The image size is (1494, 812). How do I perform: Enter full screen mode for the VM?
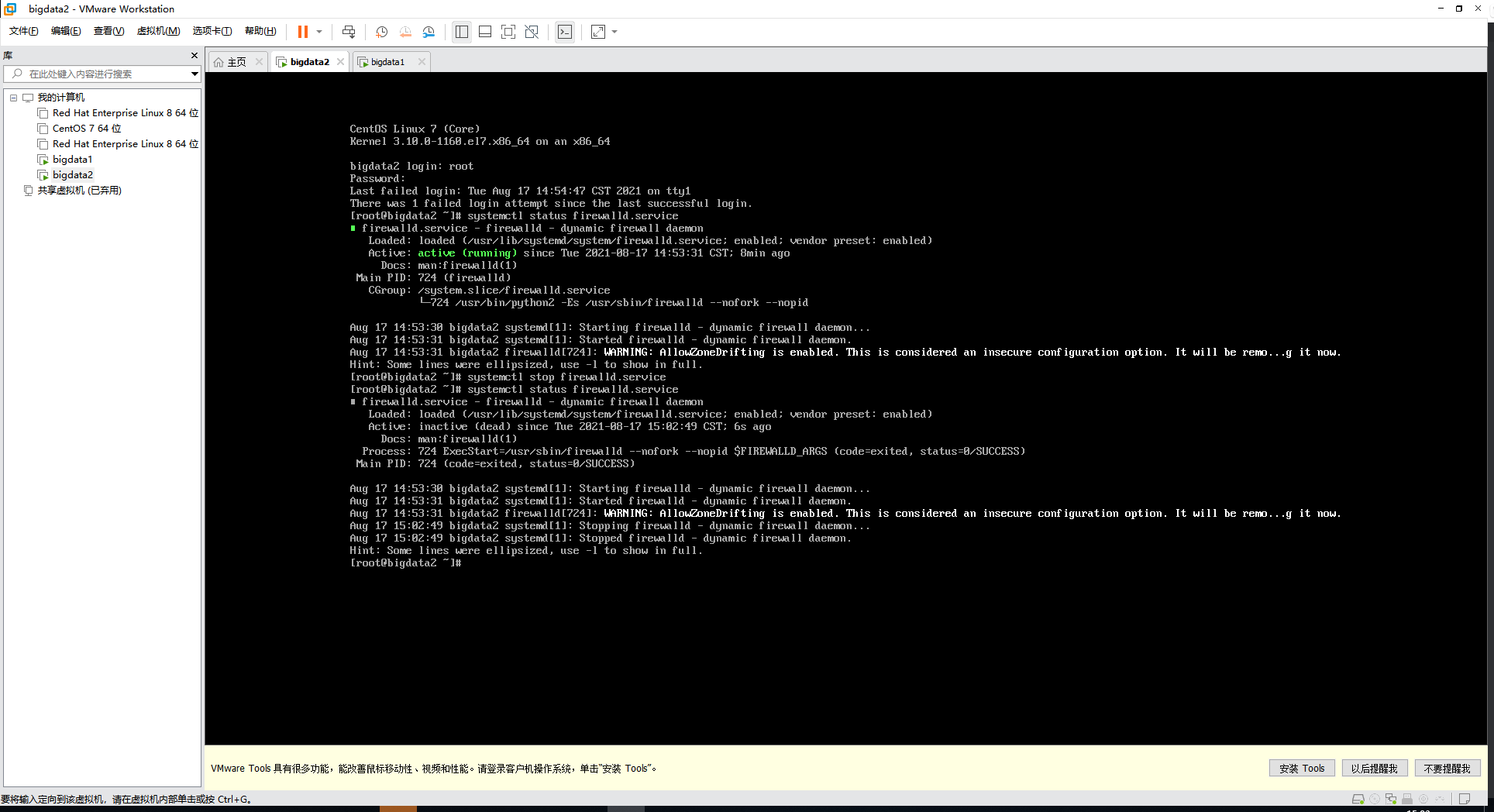click(508, 32)
